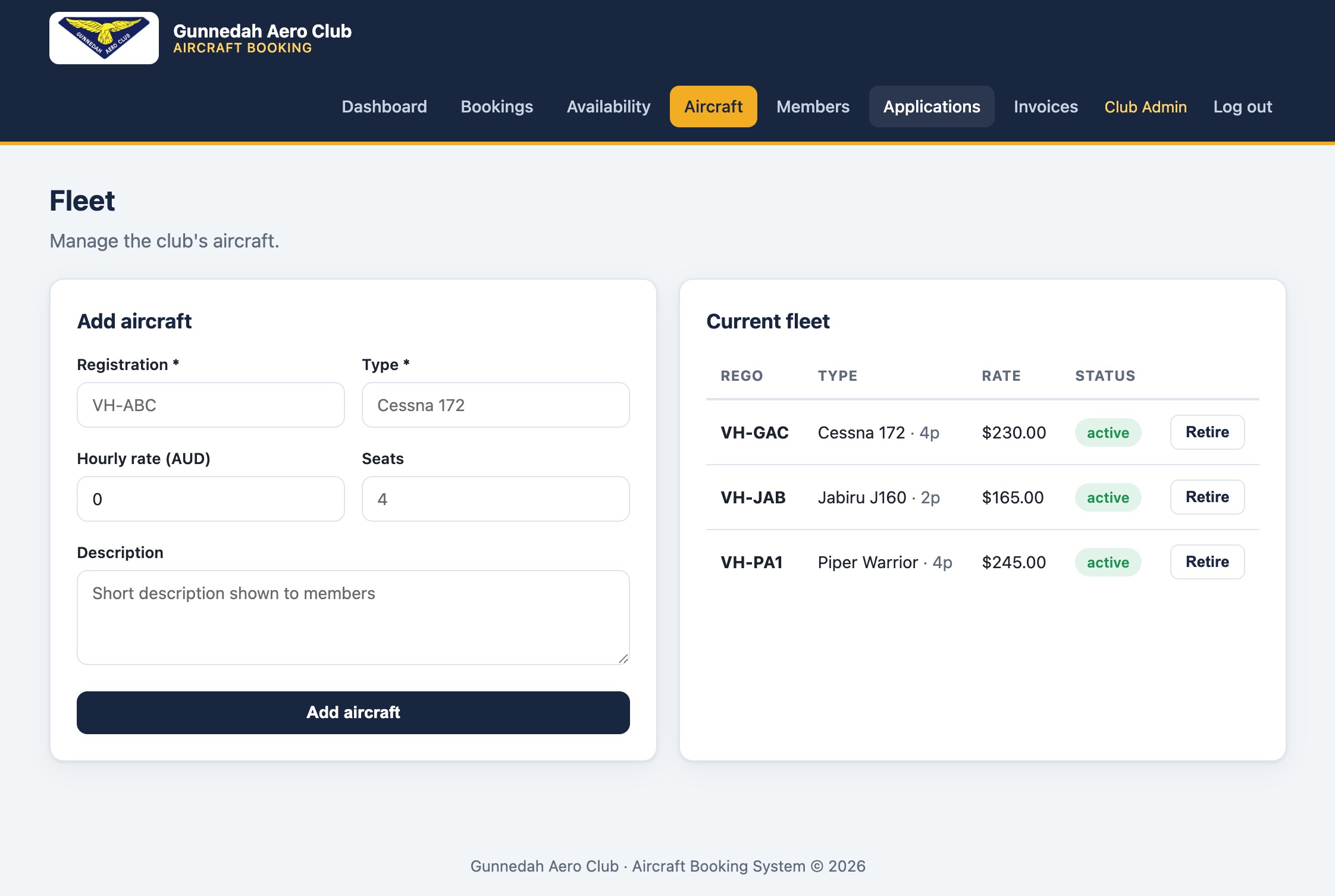Open the Applications page
1335x896 pixels.
point(932,106)
